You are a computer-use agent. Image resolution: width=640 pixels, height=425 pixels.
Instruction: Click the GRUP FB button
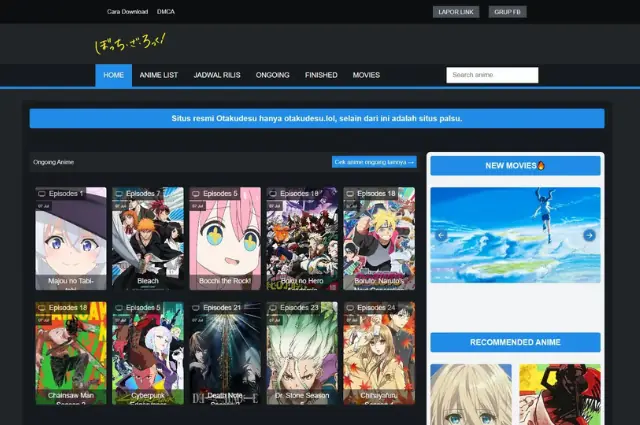pos(507,12)
